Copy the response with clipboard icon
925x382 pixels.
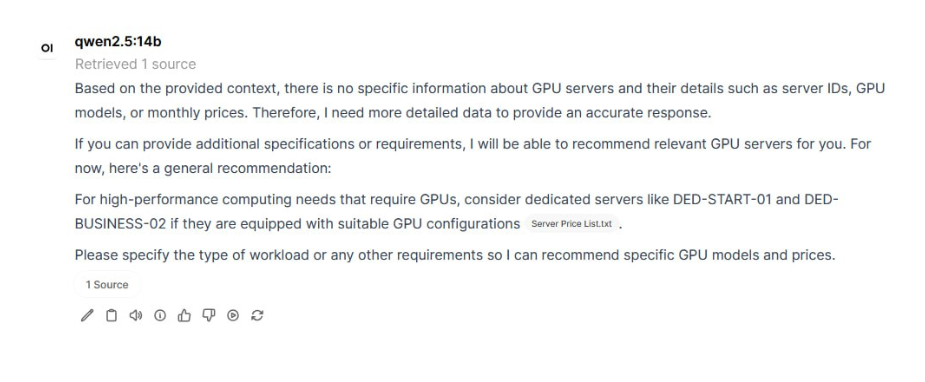pos(111,315)
